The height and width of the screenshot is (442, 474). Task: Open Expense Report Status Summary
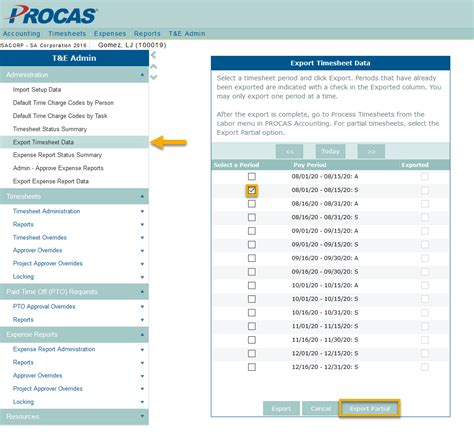(57, 155)
